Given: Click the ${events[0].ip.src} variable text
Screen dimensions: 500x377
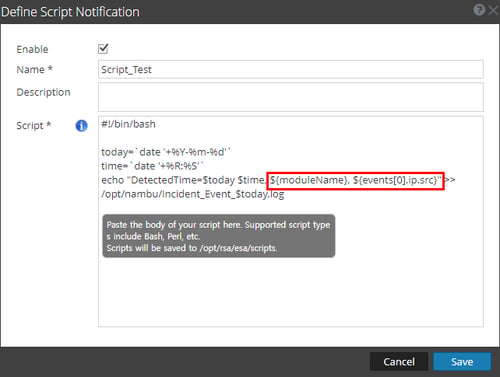Looking at the screenshot, I should [395, 180].
